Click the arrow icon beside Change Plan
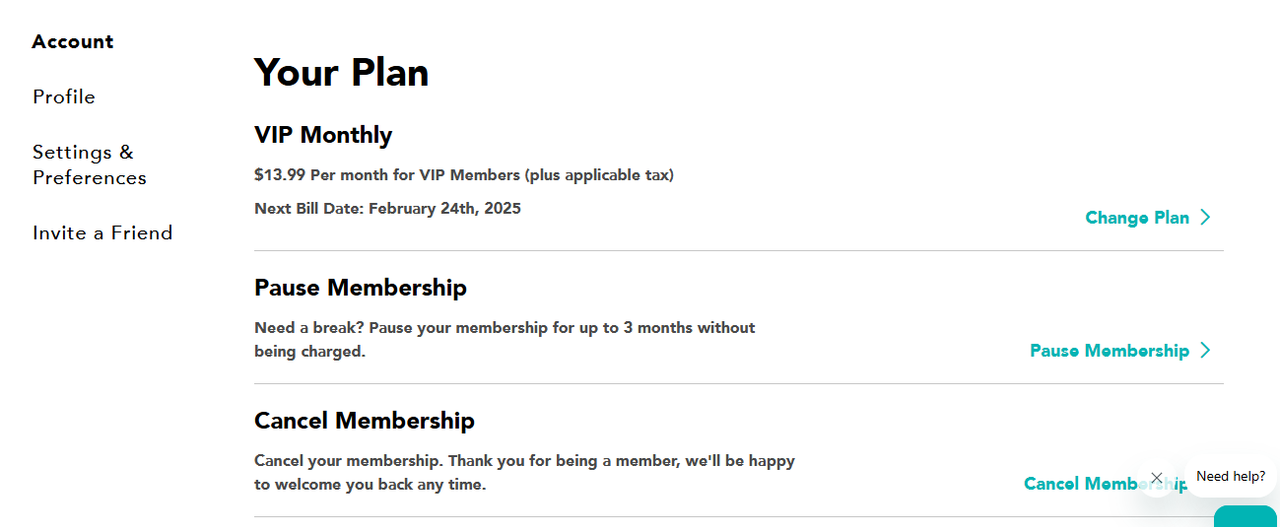The width and height of the screenshot is (1280, 527). 1205,217
